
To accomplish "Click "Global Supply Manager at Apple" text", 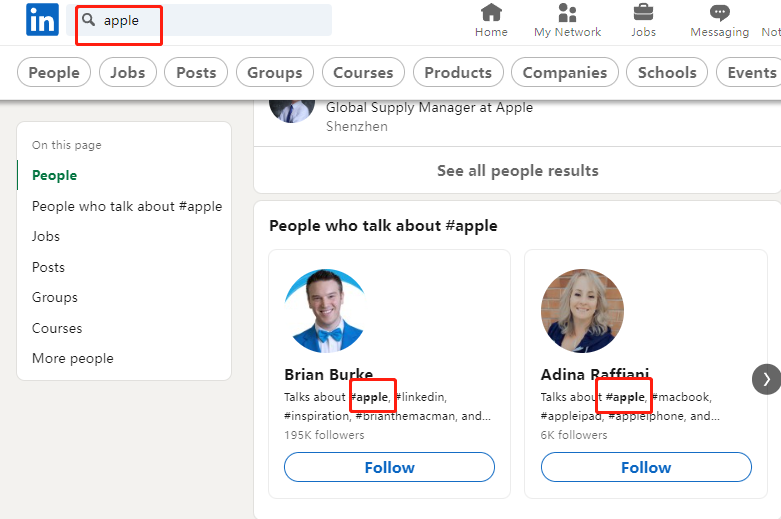I will point(429,107).
